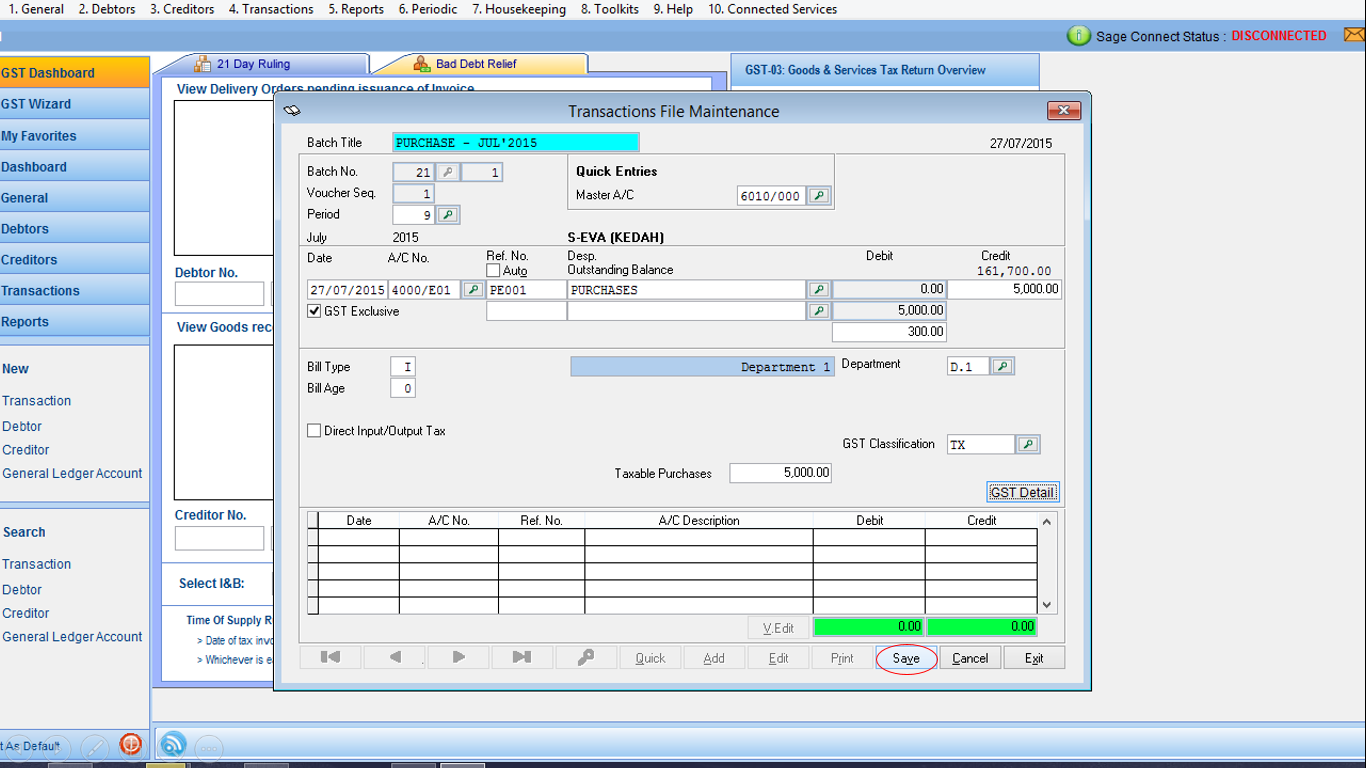
Task: Open the 7. Housekeeping menu
Action: pyautogui.click(x=519, y=9)
